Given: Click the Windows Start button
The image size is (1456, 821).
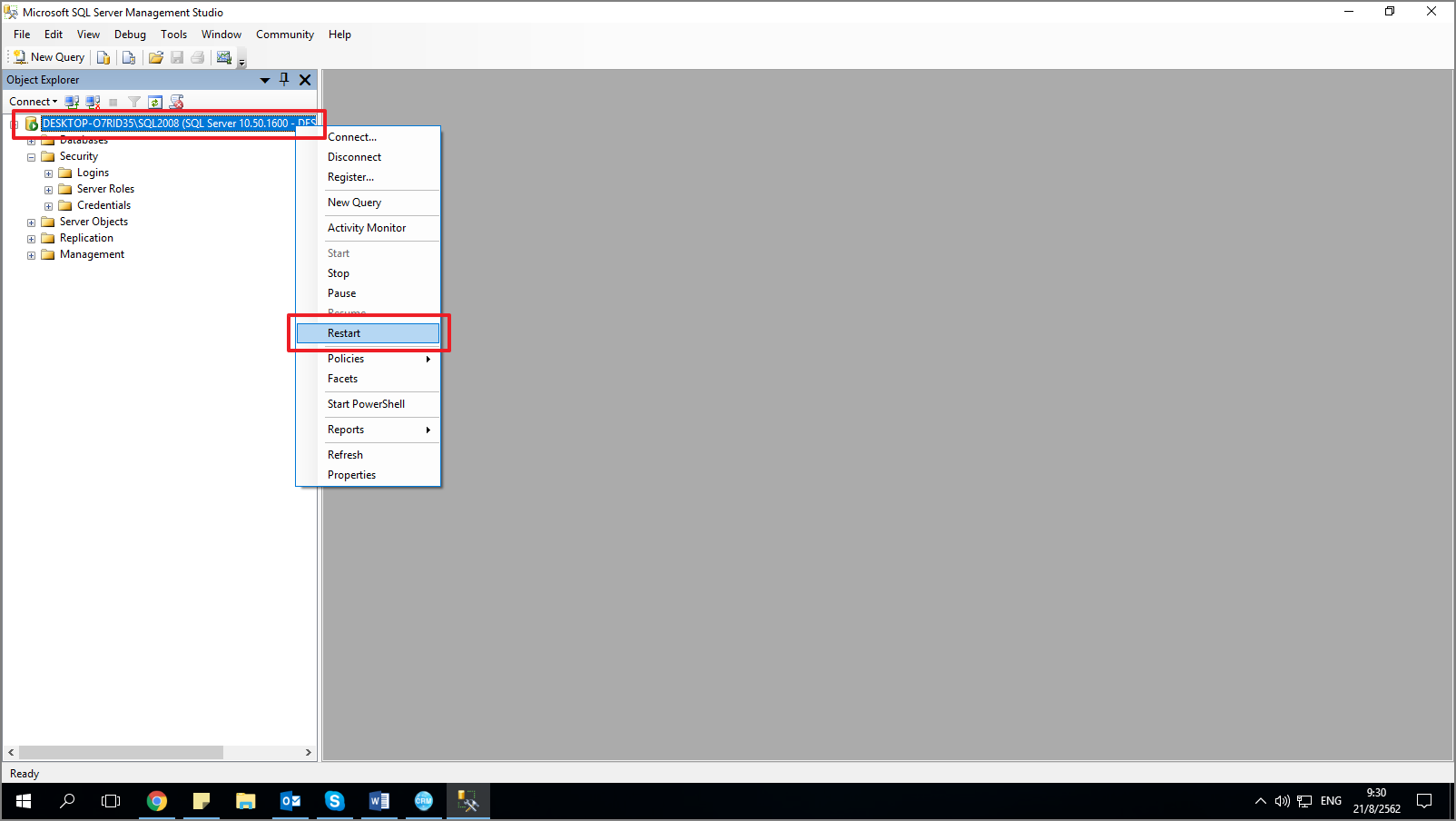Looking at the screenshot, I should point(24,801).
